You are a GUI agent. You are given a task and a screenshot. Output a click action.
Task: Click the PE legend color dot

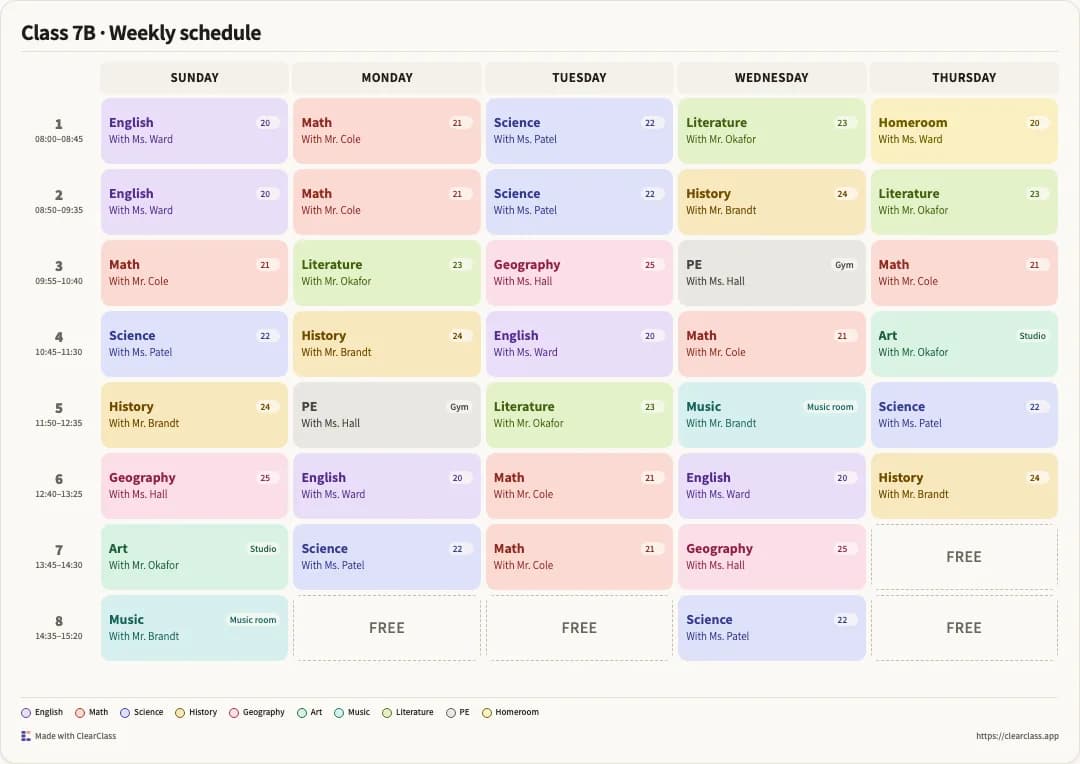point(450,712)
